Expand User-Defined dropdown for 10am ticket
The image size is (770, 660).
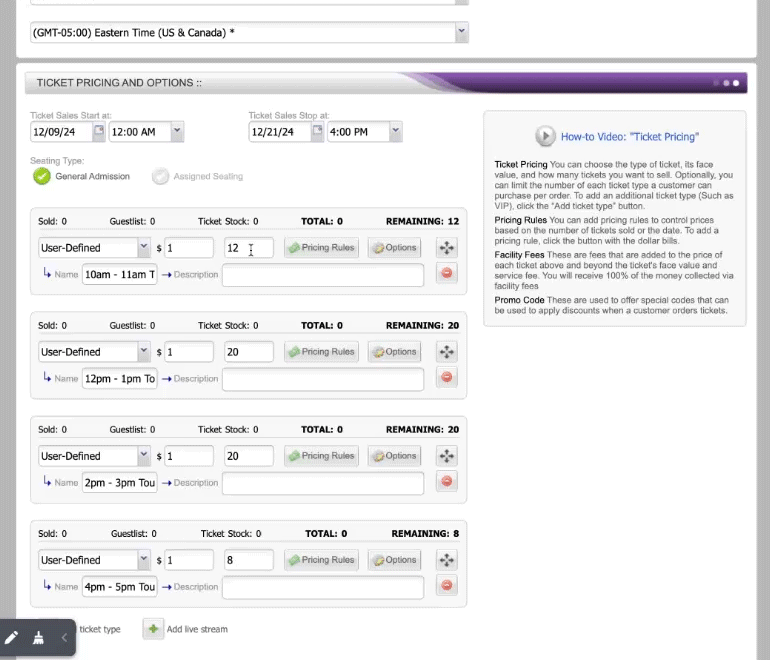143,248
